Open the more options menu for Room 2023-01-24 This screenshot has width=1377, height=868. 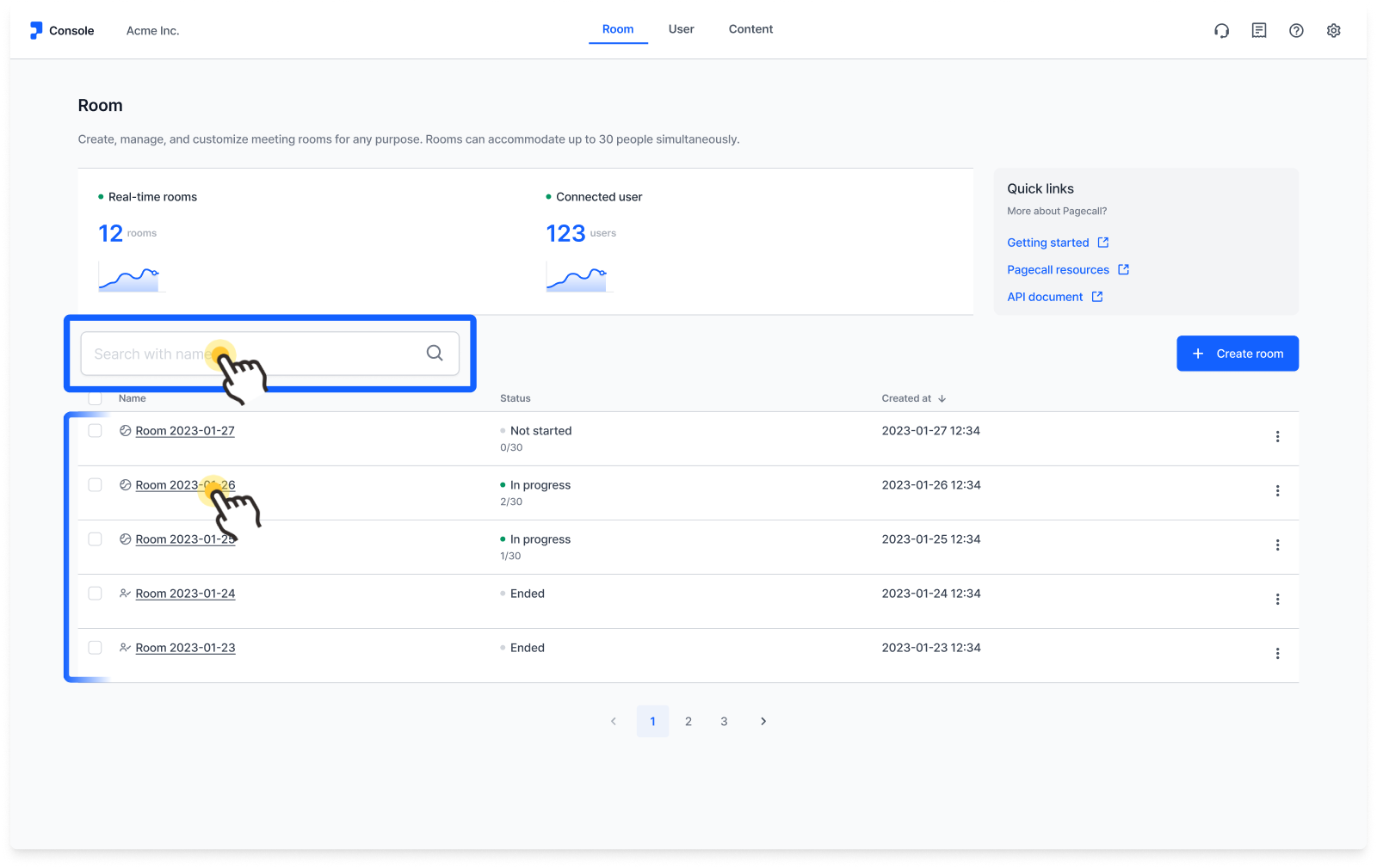(1277, 600)
